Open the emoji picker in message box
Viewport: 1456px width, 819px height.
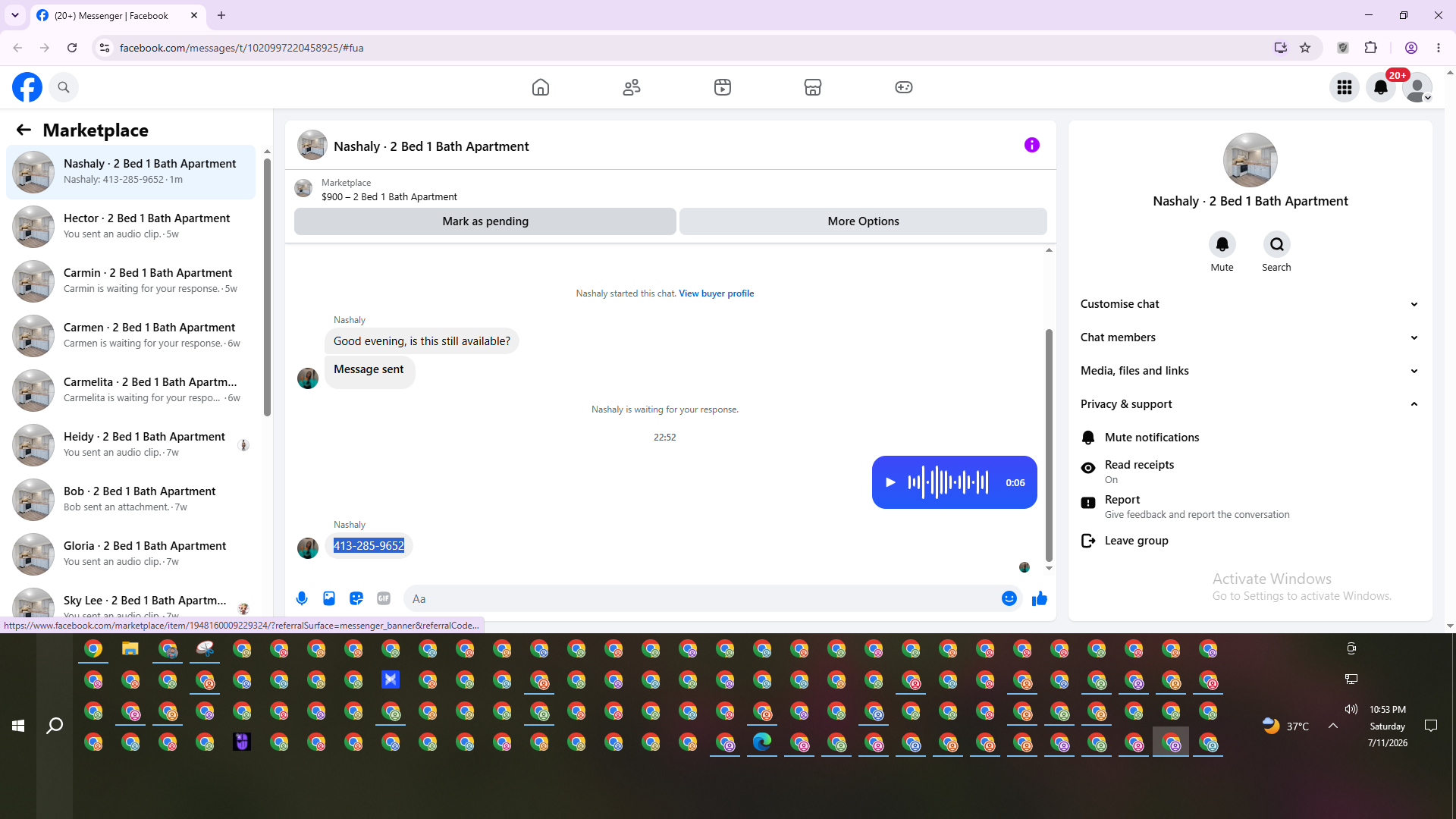pos(1009,598)
